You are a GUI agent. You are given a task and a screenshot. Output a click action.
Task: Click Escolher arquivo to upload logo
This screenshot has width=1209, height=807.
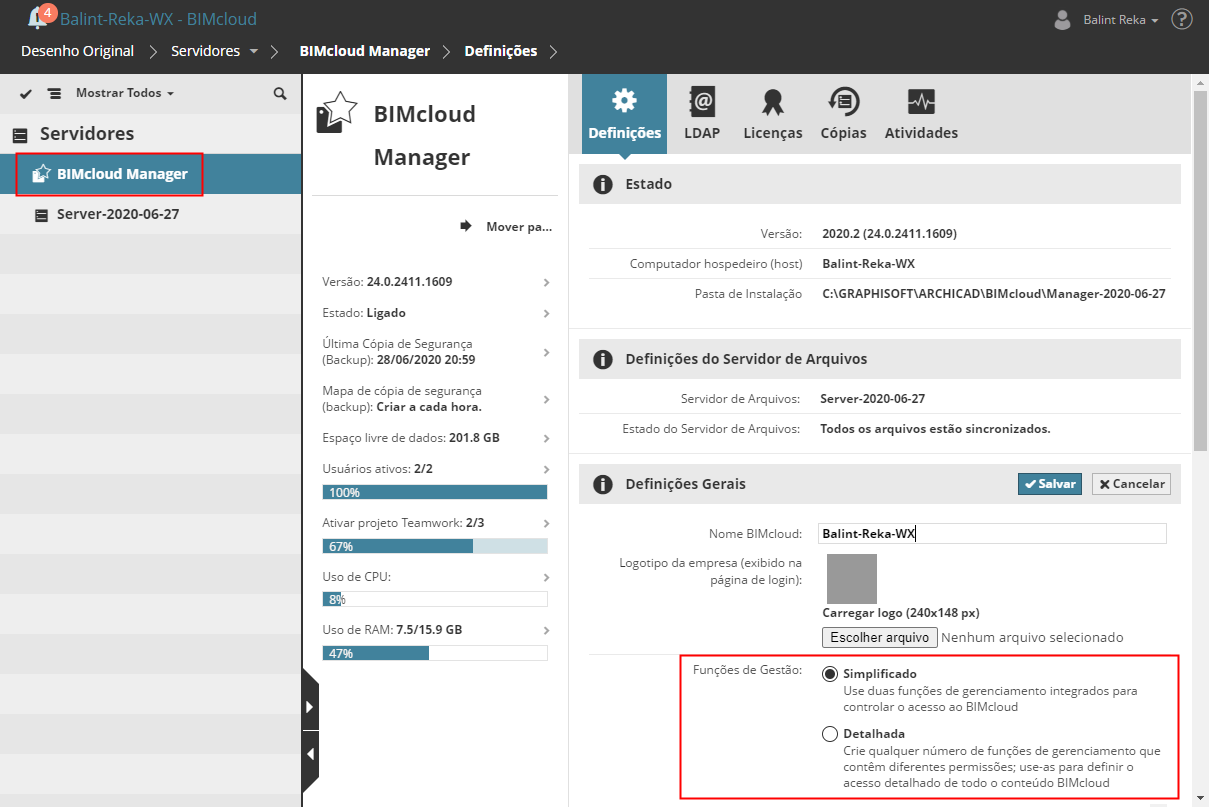880,637
